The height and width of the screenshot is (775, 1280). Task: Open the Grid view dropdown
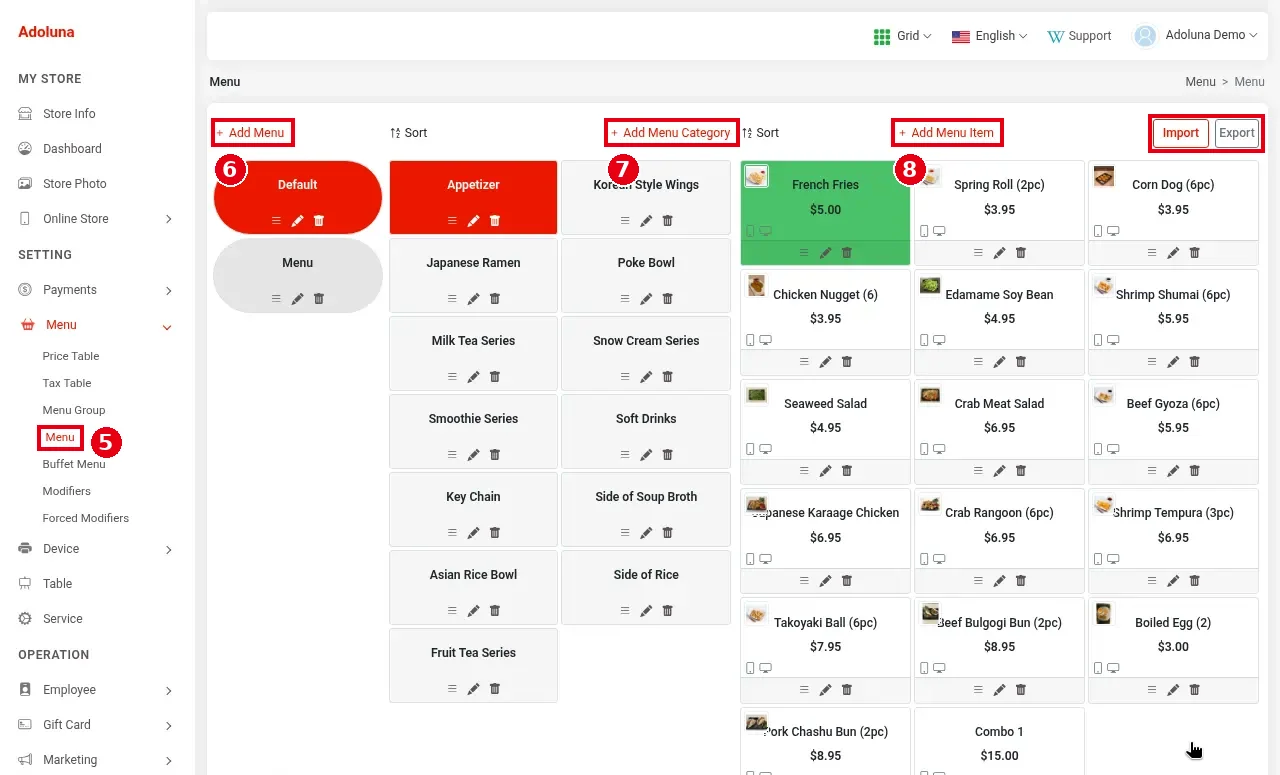pyautogui.click(x=902, y=36)
